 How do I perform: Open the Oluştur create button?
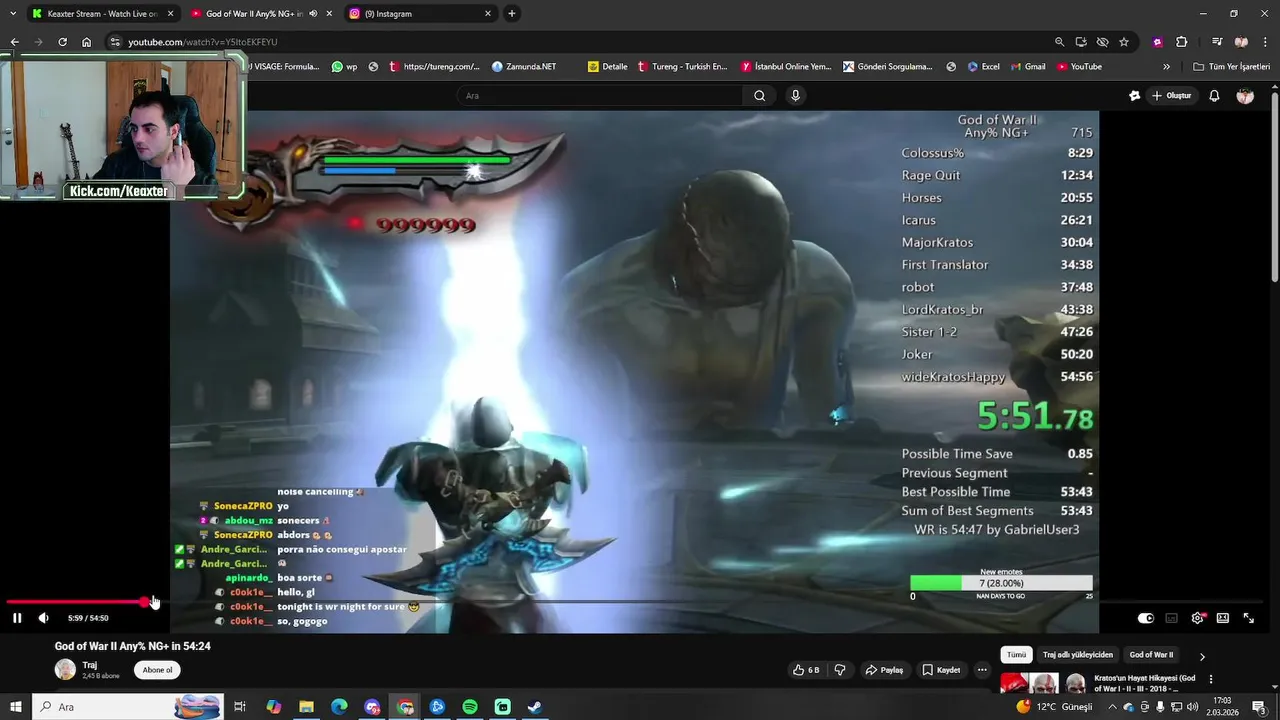(1171, 95)
